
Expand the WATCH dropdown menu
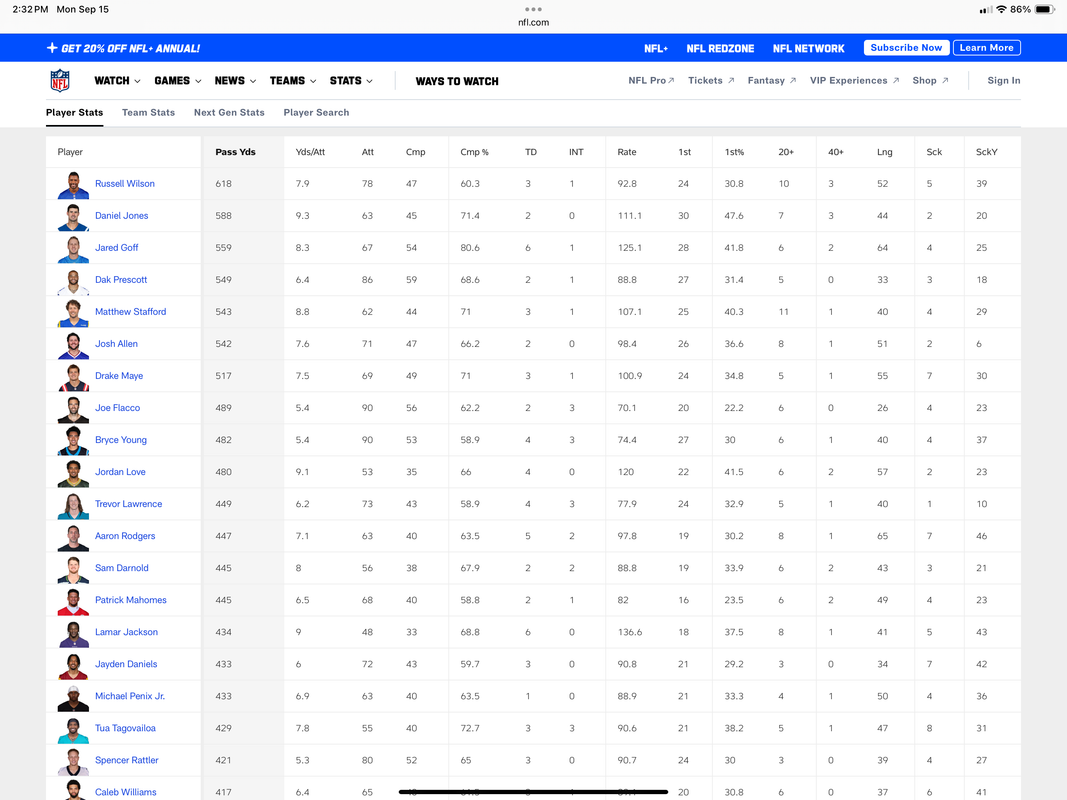pyautogui.click(x=117, y=80)
